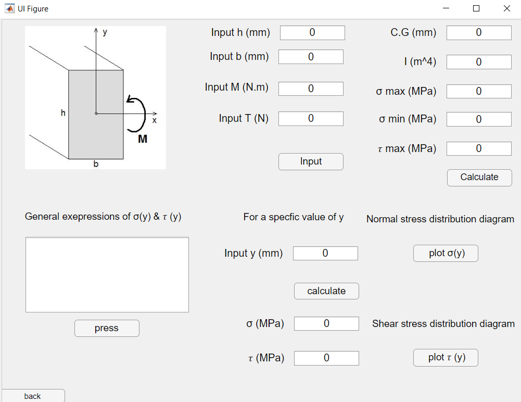Click the plot τ (y) button
The width and height of the screenshot is (521, 402).
click(x=446, y=358)
